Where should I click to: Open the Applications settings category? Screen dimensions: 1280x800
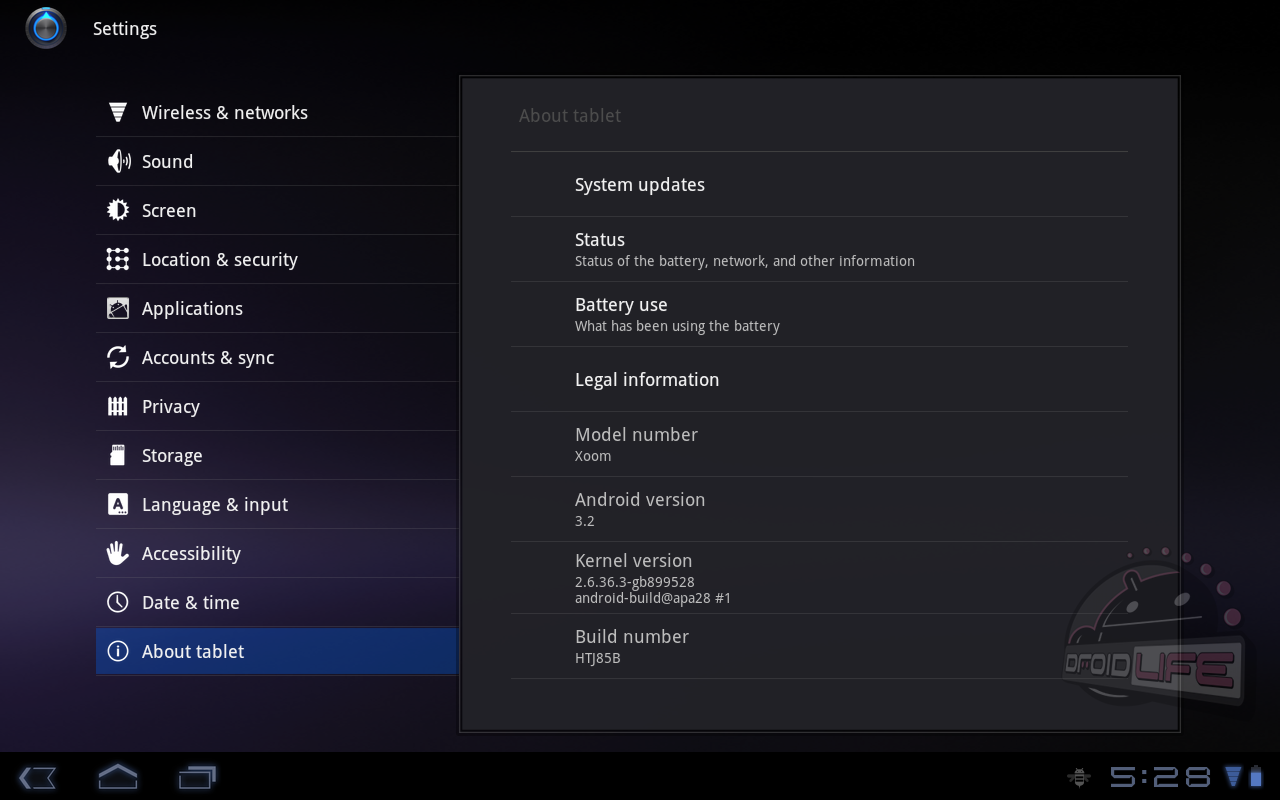click(192, 308)
